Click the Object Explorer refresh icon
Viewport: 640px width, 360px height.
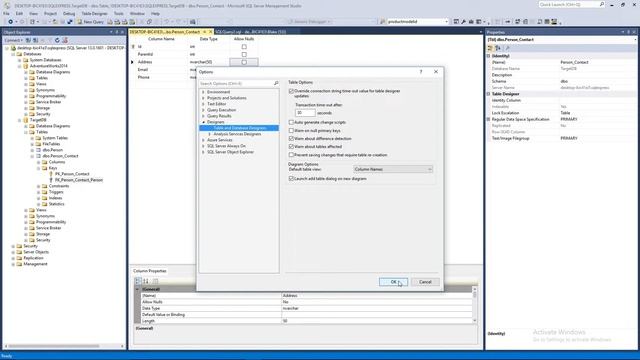click(57, 40)
